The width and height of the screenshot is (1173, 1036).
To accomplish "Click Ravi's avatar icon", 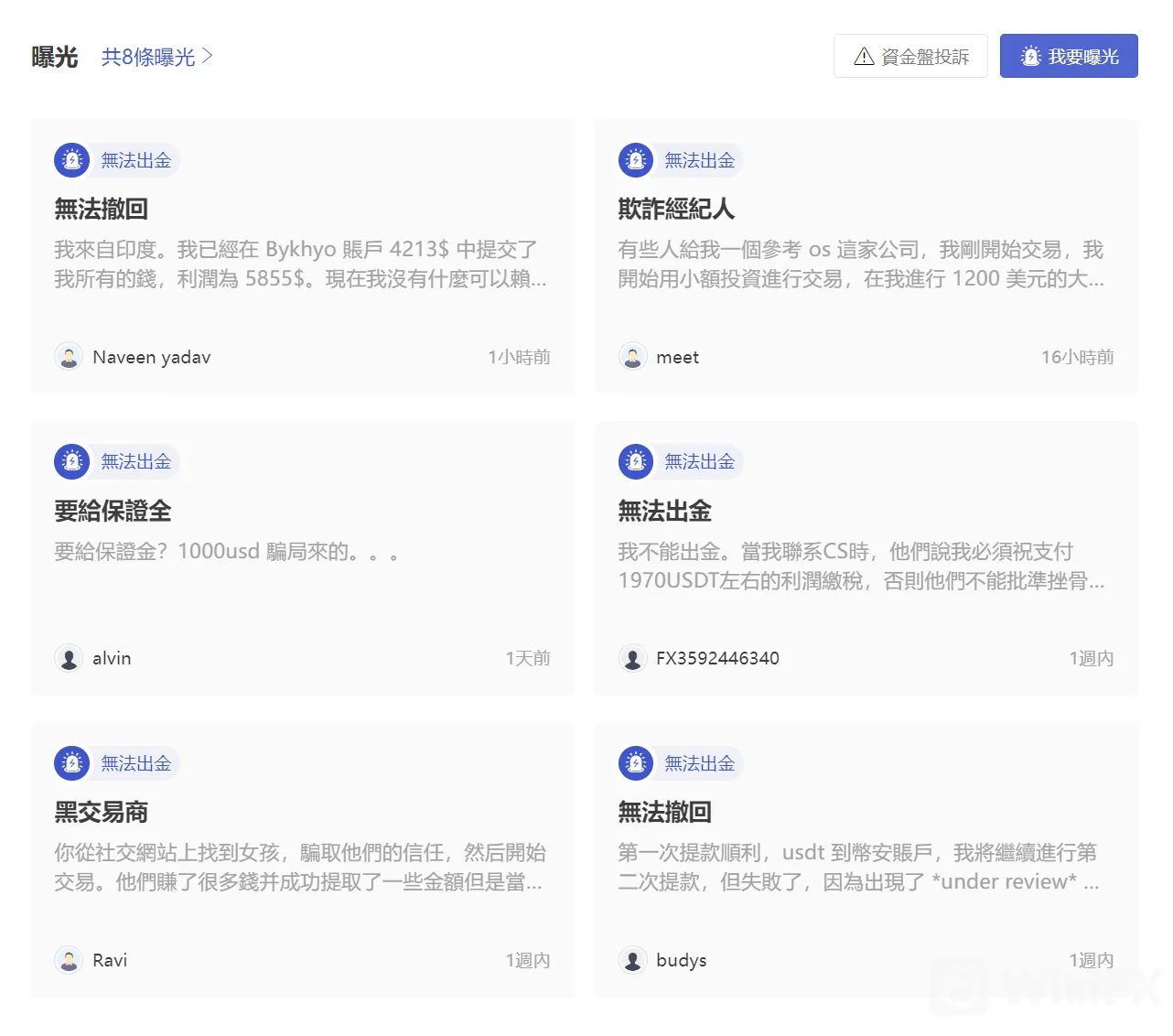I will point(69,959).
